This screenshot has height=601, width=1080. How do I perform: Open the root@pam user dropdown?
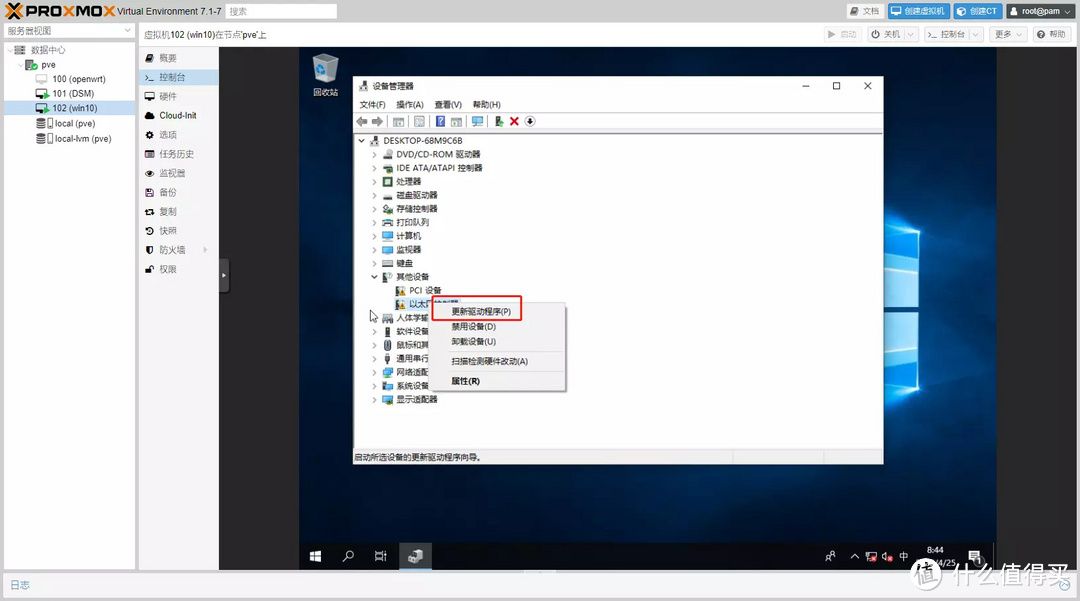(1040, 11)
